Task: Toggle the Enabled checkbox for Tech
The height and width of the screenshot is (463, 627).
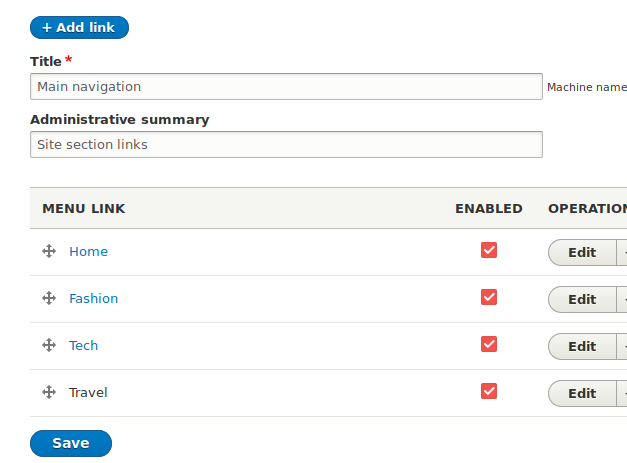Action: pos(489,344)
